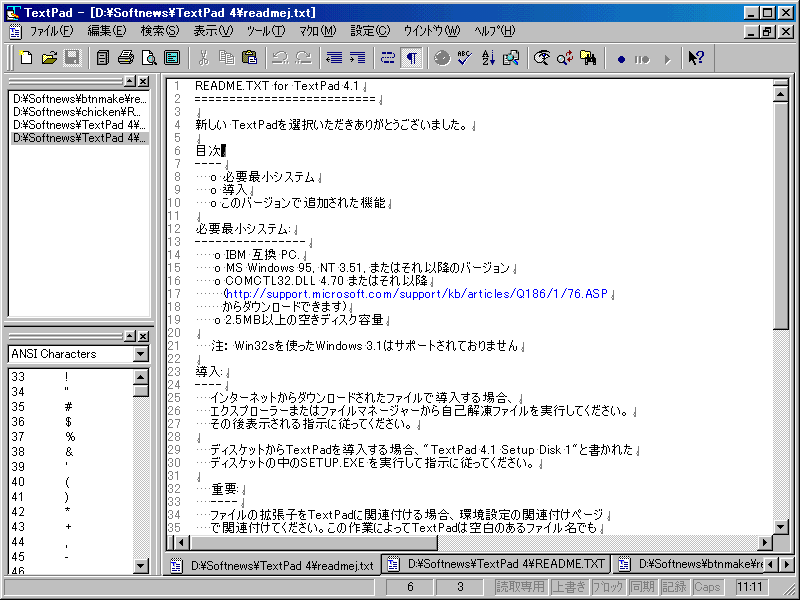This screenshot has height=600, width=800.
Task: Click the Redo arrow icon
Action: point(303,58)
